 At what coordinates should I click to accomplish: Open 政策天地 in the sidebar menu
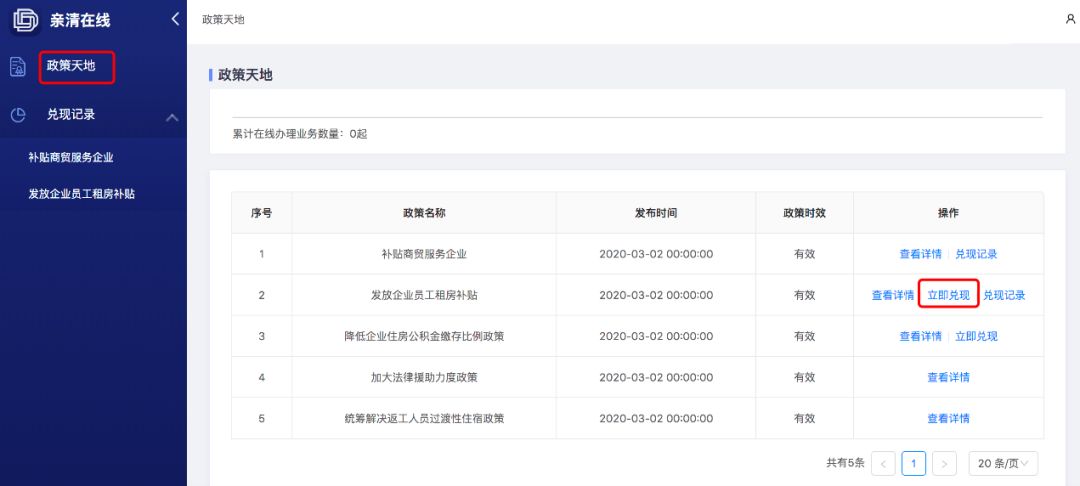pos(71,66)
